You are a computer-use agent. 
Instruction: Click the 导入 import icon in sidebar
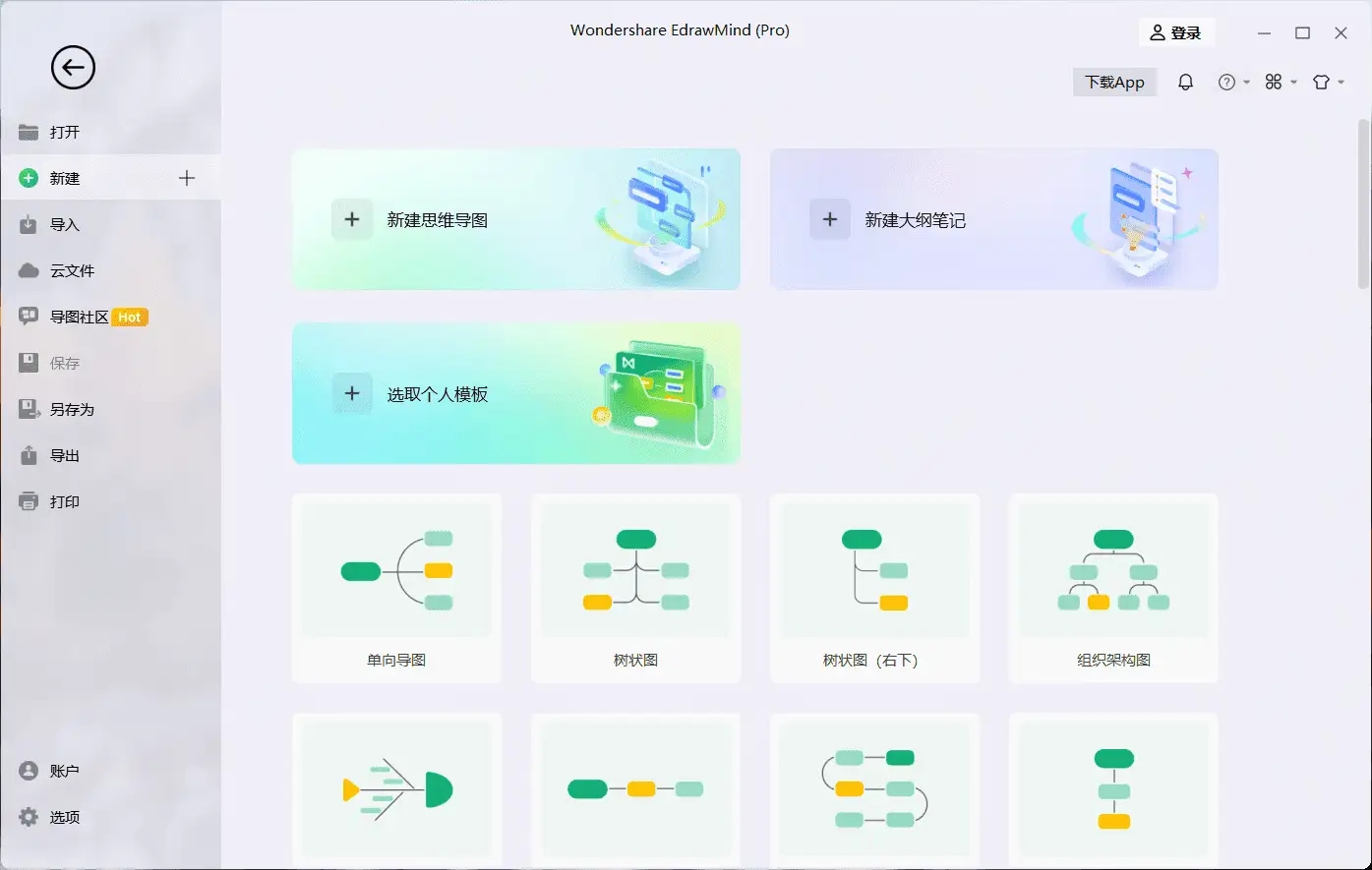click(x=29, y=225)
